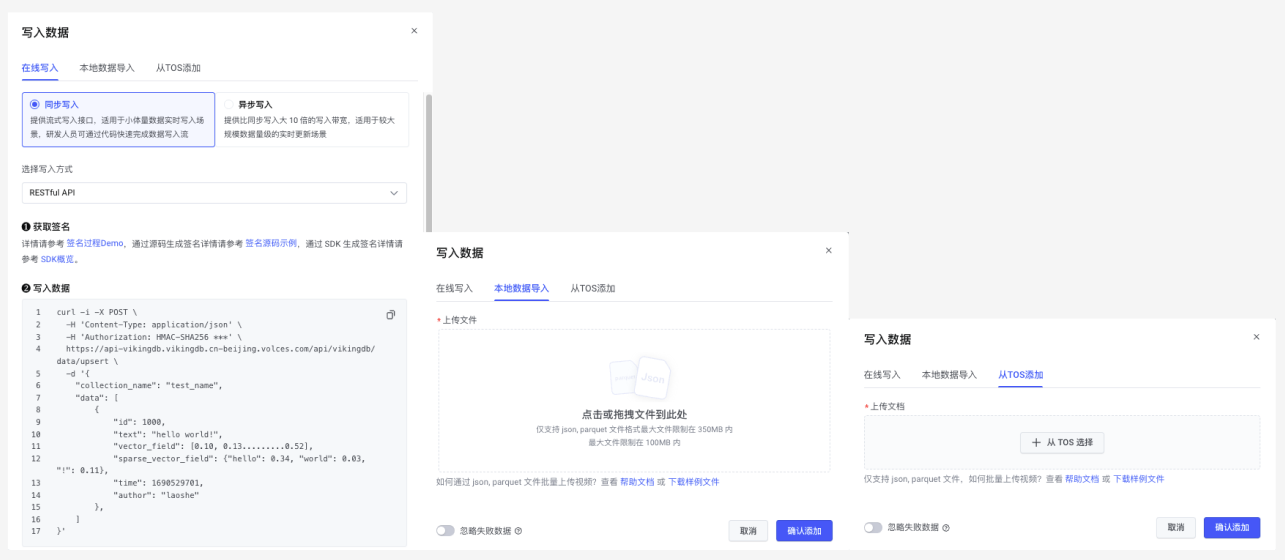Toggle 忽略失败数据 switch in TOS dialog
The image size is (1285, 560).
pyautogui.click(x=873, y=527)
